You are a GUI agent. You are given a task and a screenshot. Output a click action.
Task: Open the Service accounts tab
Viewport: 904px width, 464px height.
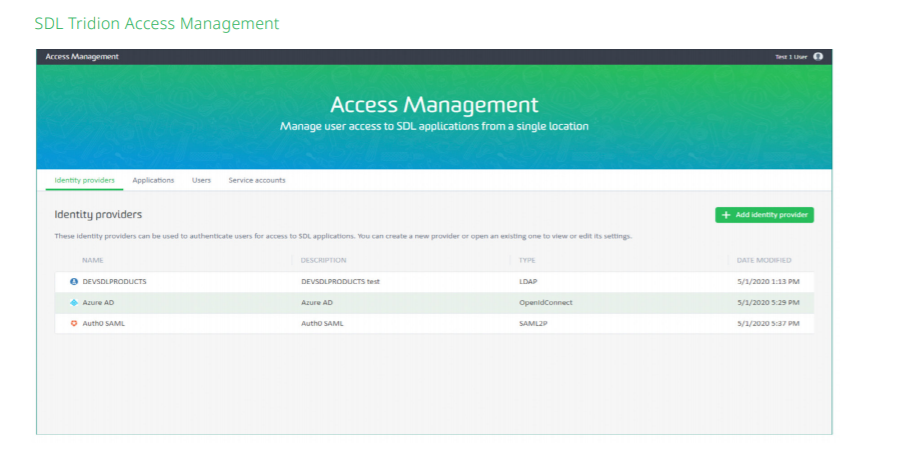257,180
